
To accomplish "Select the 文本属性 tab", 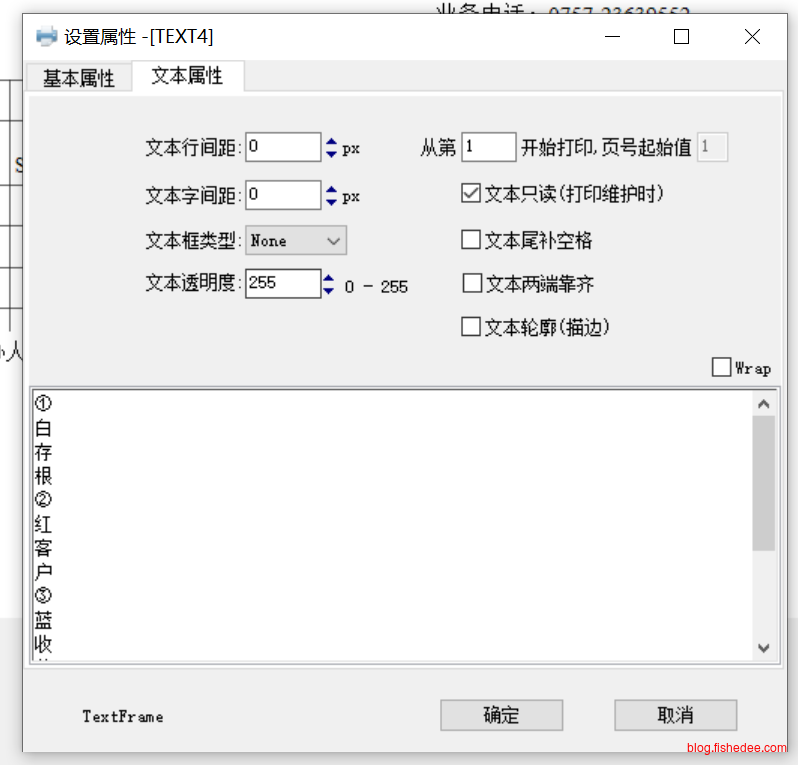I will tap(187, 76).
